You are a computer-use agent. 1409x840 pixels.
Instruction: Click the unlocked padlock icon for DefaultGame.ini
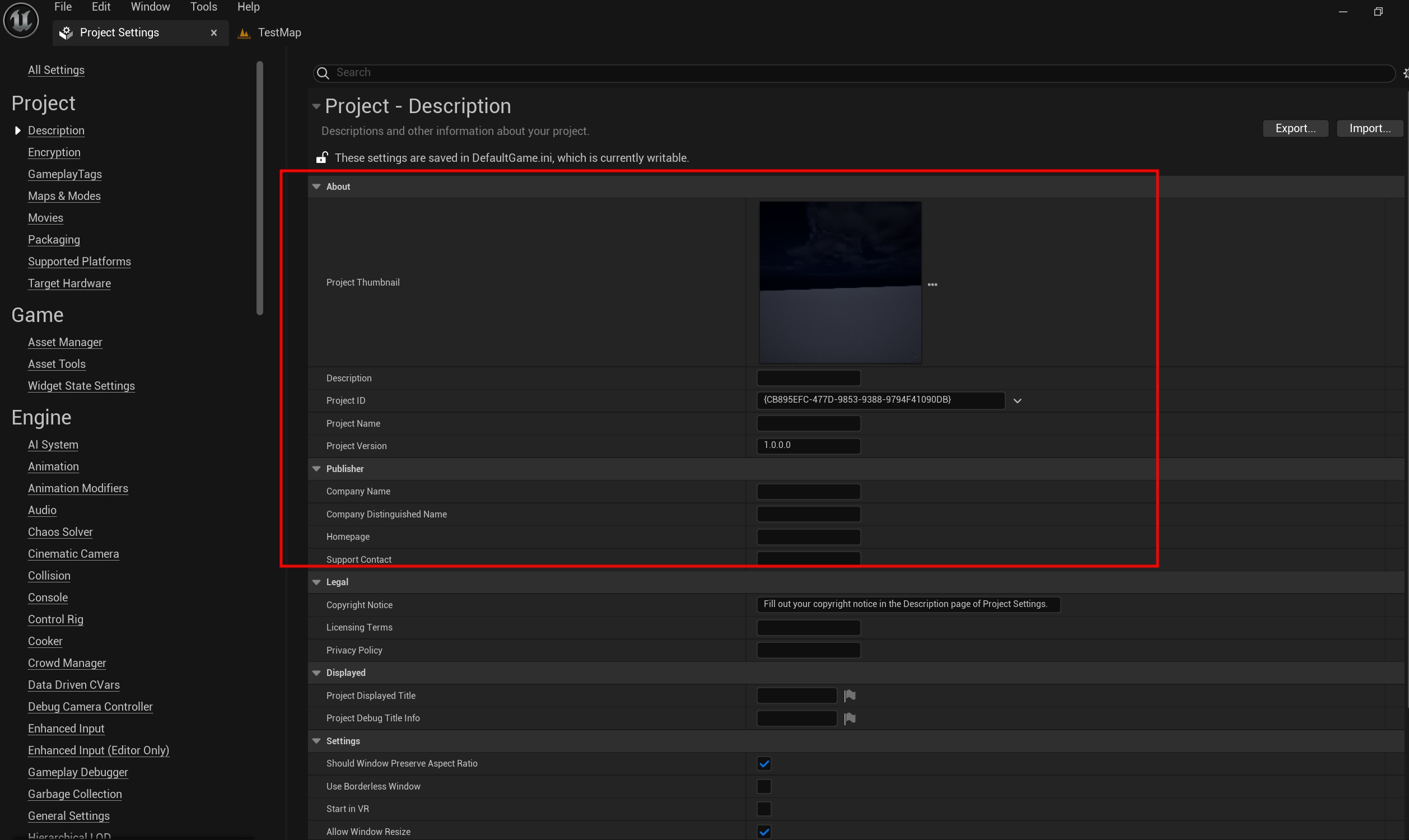tap(322, 157)
